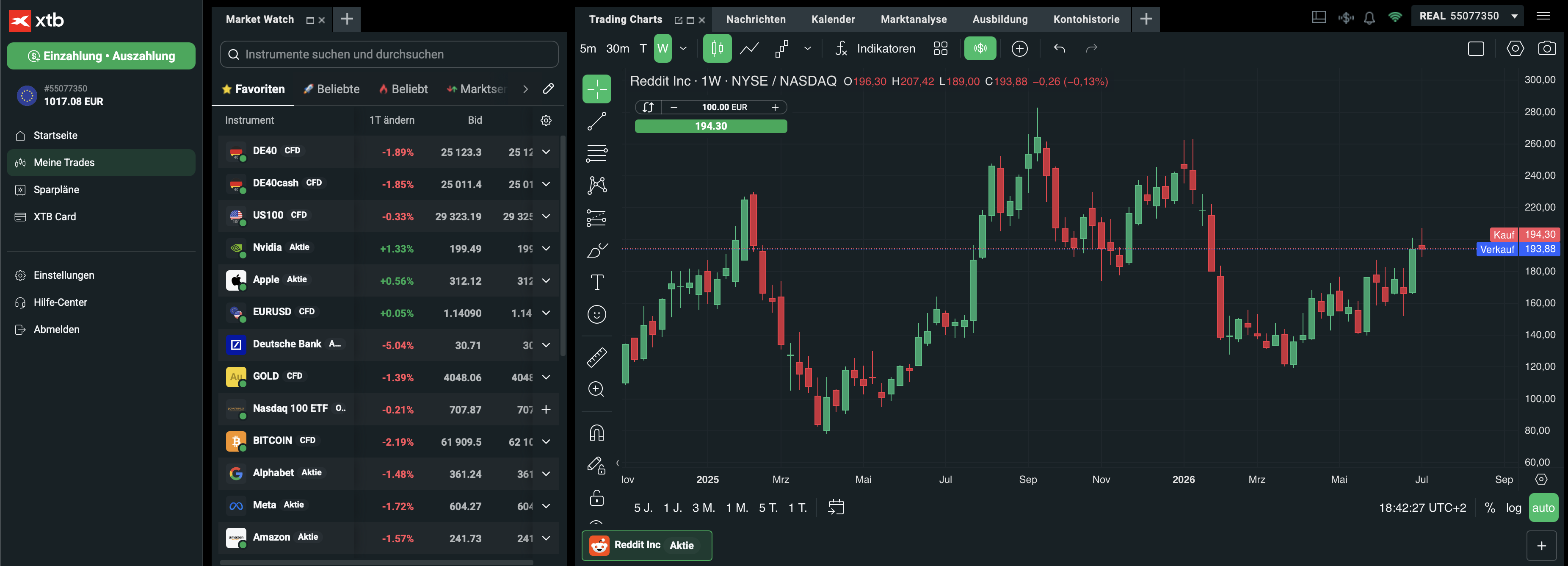Select the pattern drawing tool
Viewport: 1568px width, 566px height.
(596, 185)
